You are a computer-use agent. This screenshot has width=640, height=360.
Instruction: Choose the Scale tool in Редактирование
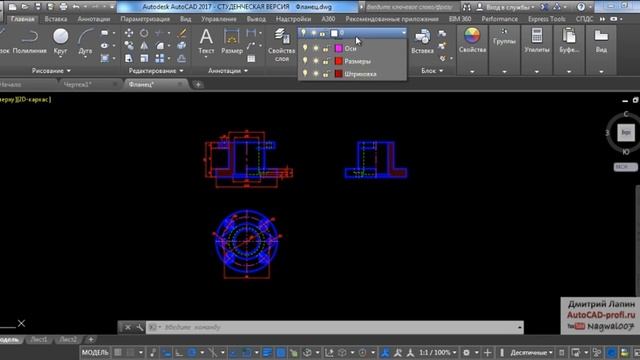pos(144,58)
